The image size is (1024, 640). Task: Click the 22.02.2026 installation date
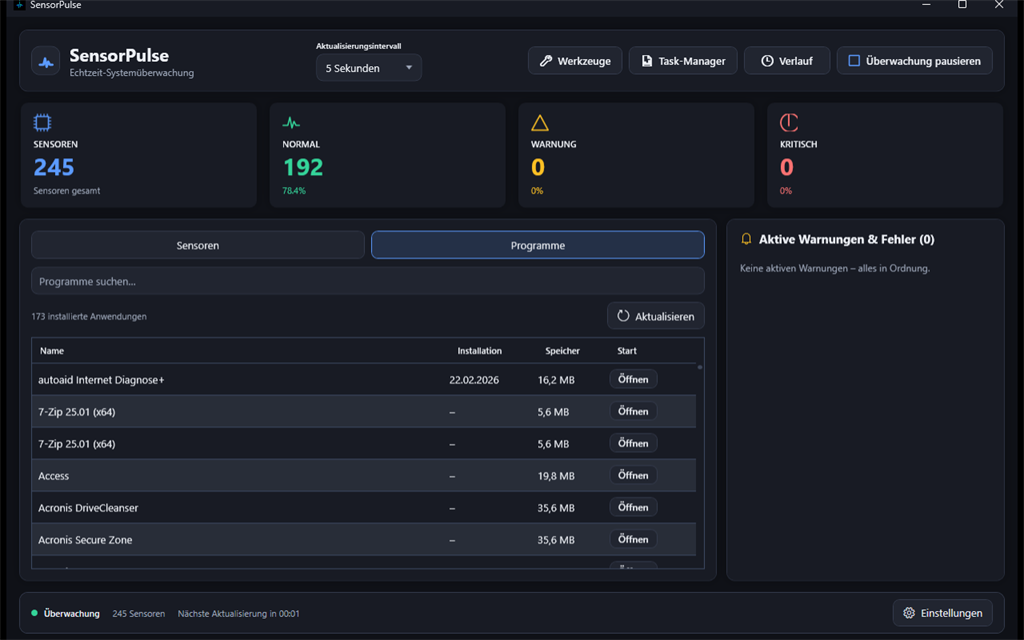point(474,379)
